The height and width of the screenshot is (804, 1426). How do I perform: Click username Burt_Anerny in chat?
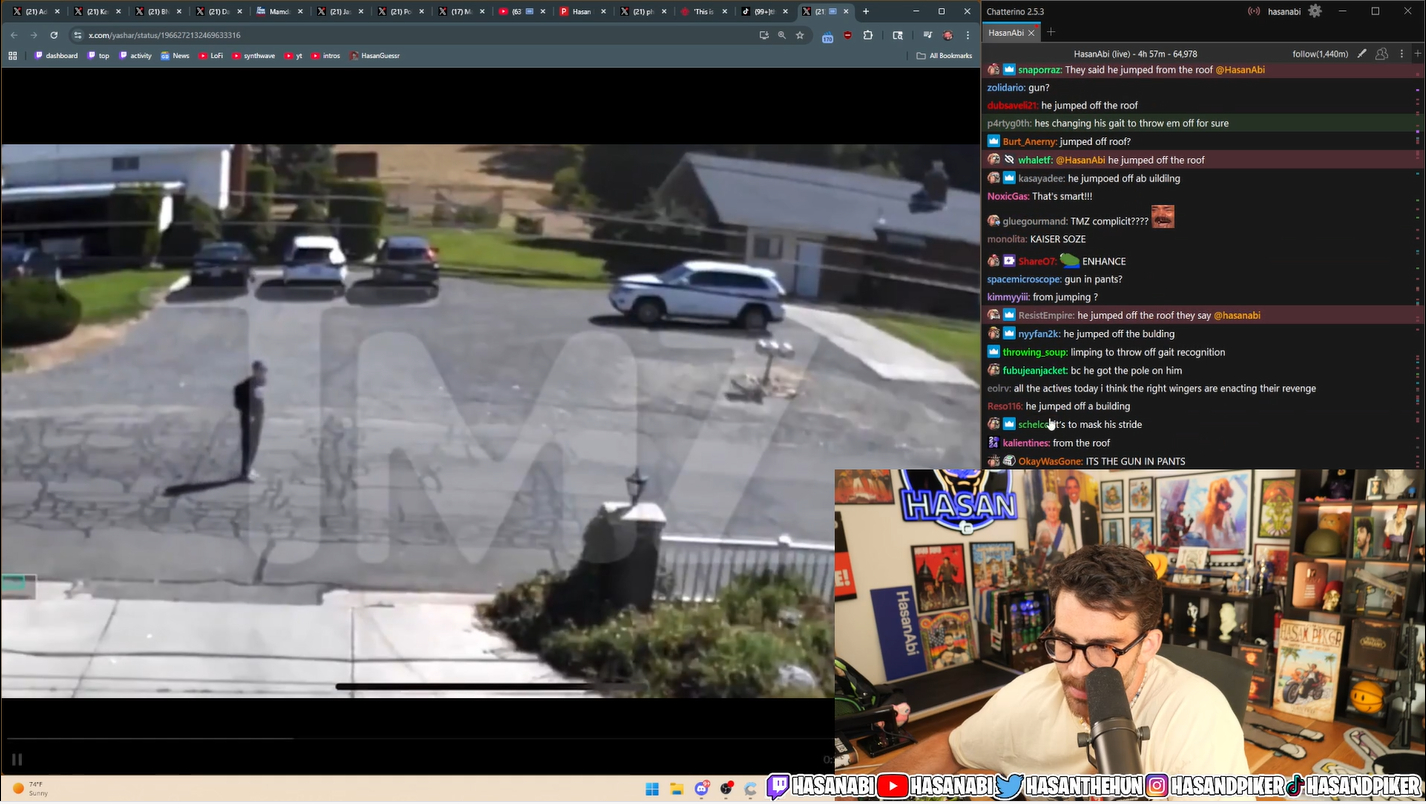(1029, 142)
